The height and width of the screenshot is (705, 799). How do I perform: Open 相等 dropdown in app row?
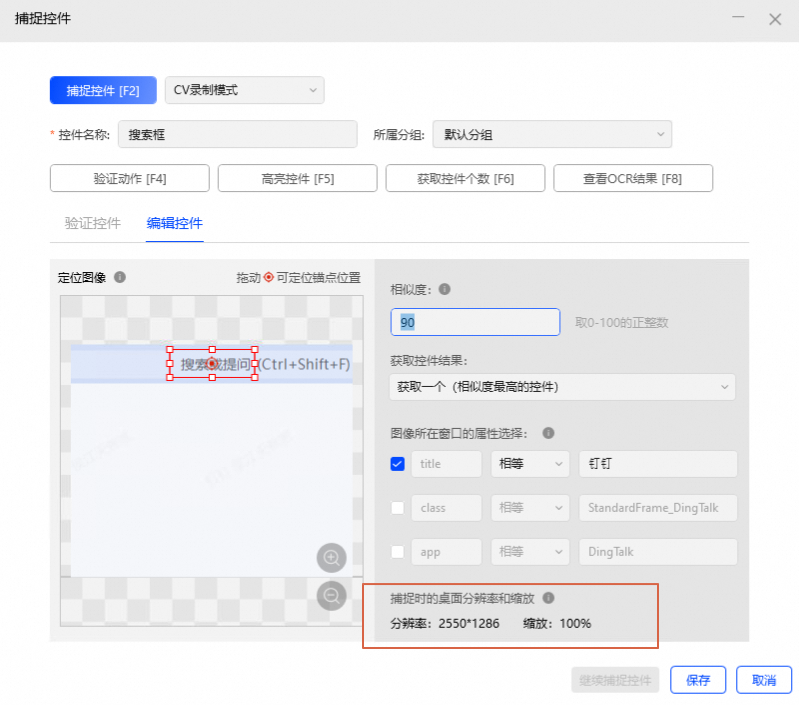(x=530, y=552)
